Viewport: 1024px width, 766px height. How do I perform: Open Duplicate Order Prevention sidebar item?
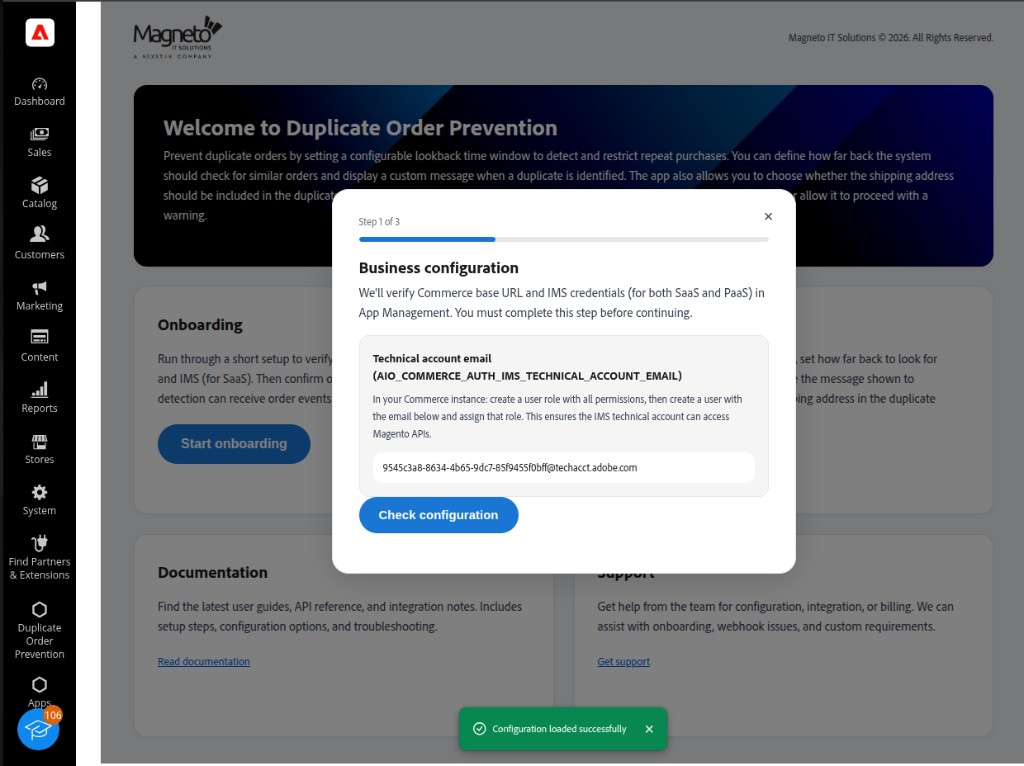(39, 631)
